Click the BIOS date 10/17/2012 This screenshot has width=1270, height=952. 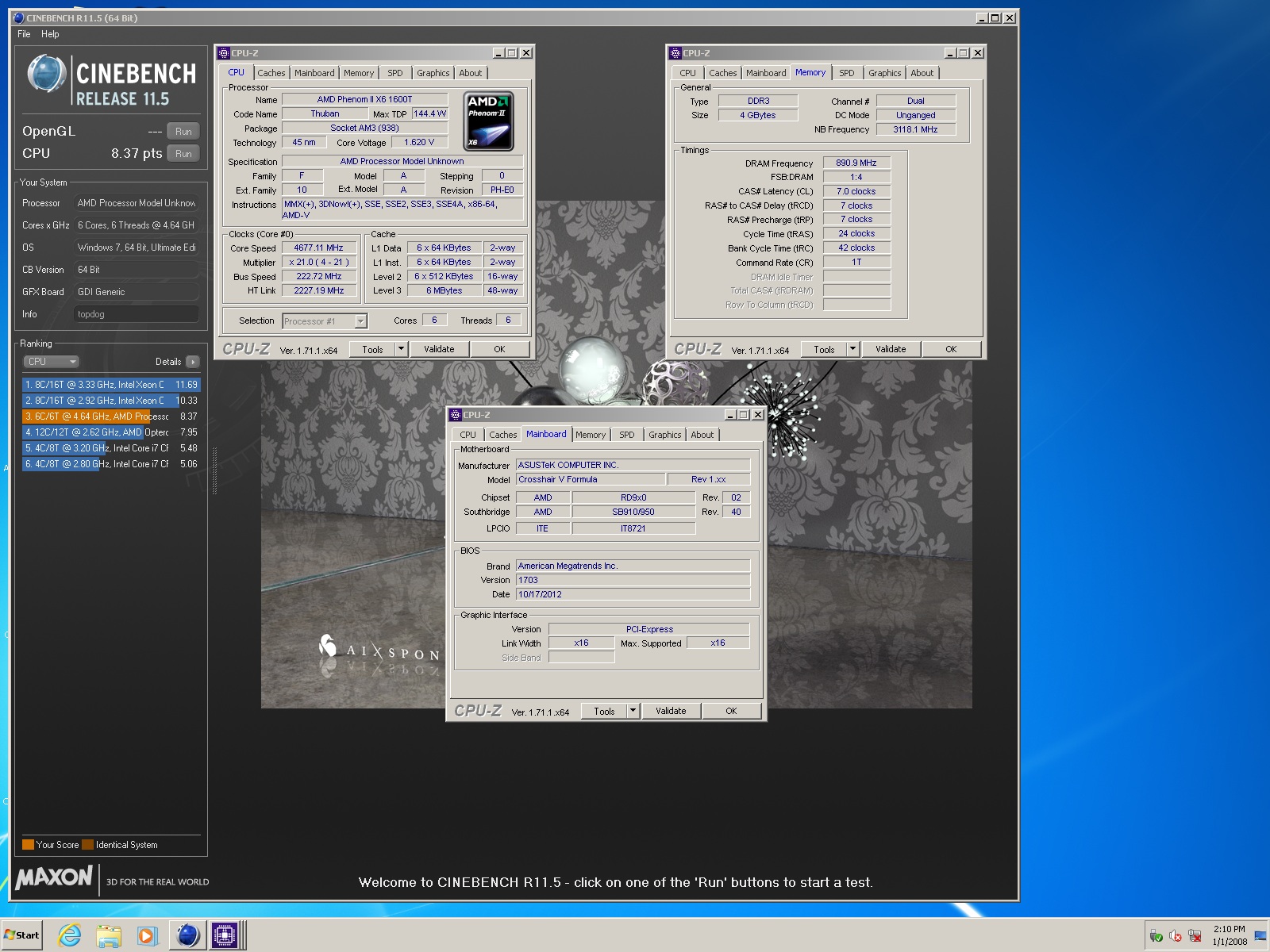633,594
